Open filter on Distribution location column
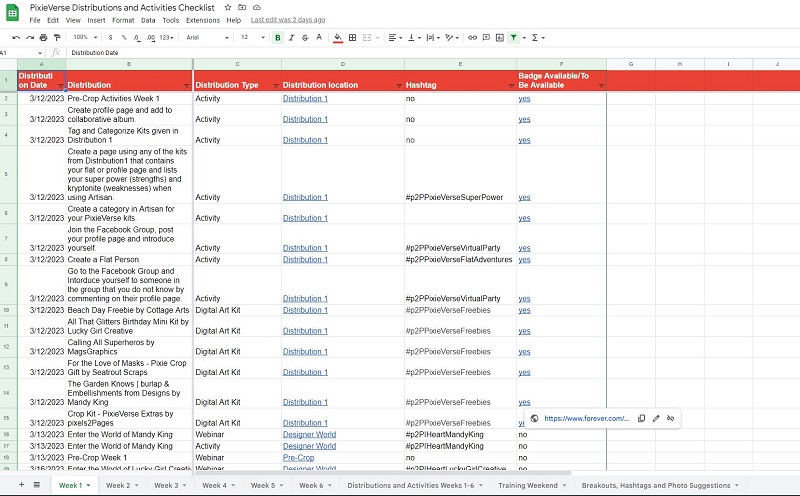Image resolution: width=800 pixels, height=496 pixels. pyautogui.click(x=399, y=86)
